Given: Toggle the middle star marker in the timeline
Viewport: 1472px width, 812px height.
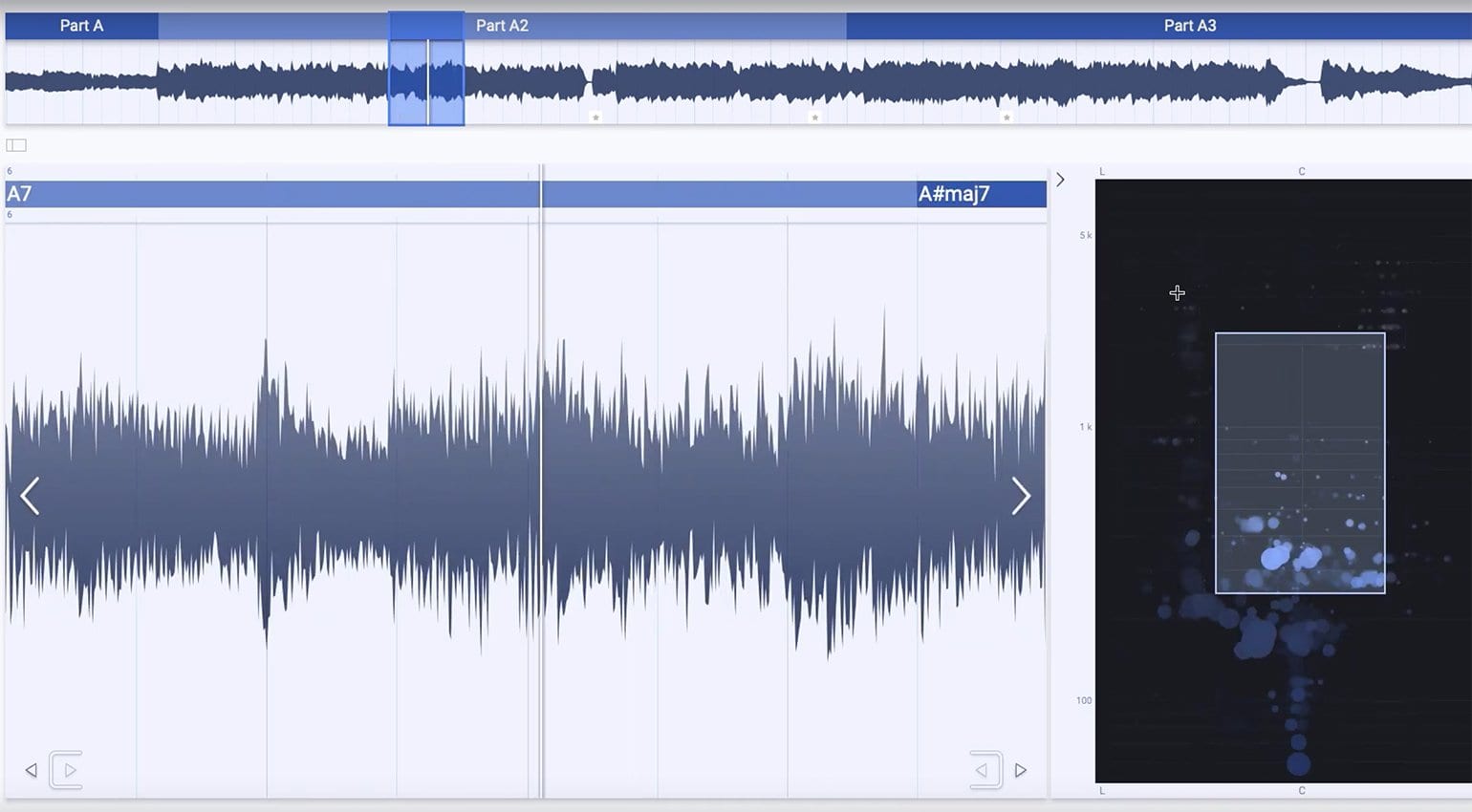Looking at the screenshot, I should [x=814, y=118].
